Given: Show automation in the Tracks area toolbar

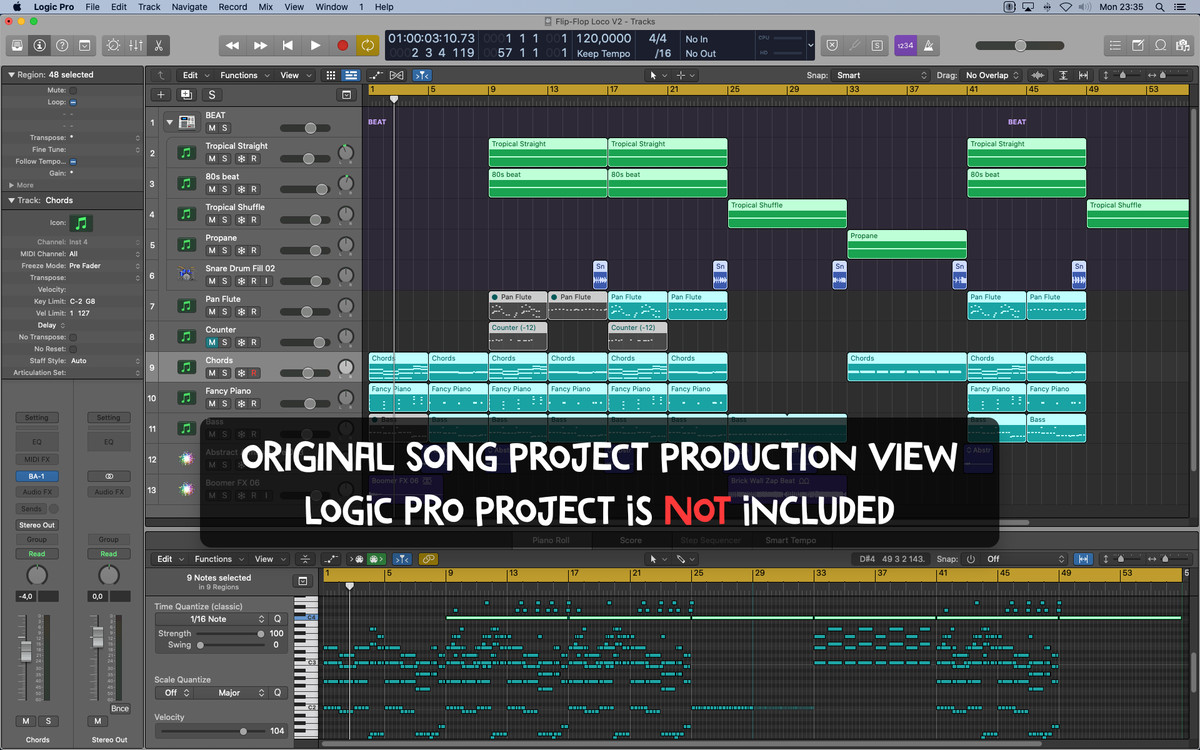Looking at the screenshot, I should (x=376, y=75).
